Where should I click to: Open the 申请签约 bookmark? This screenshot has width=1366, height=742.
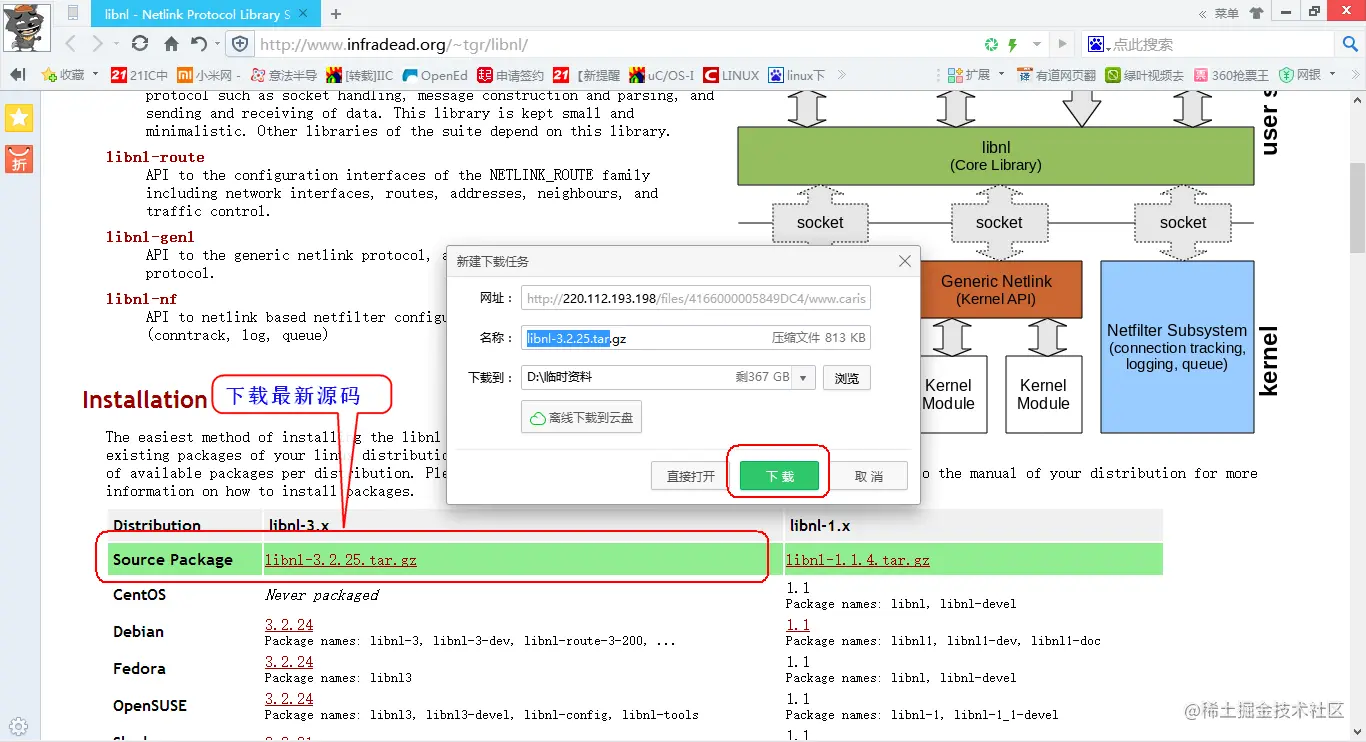click(510, 75)
